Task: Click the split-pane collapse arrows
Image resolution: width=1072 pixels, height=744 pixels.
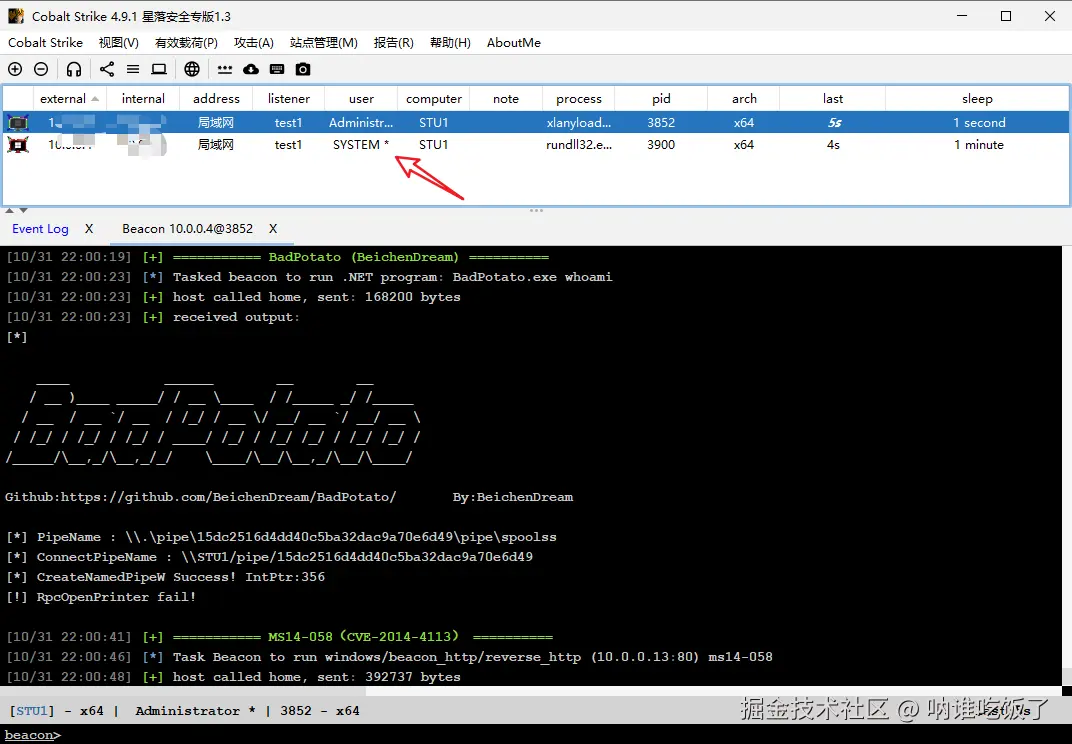Action: 16,211
